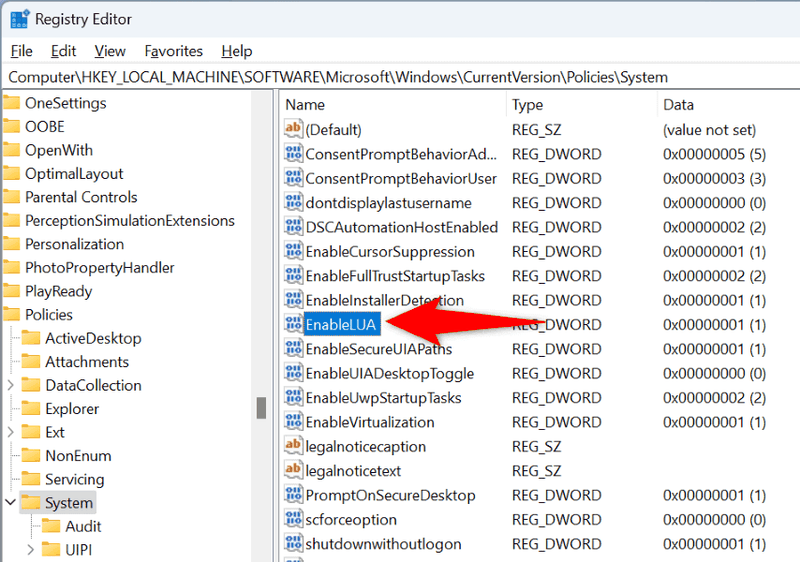Click the OneSettings folder icon
The width and height of the screenshot is (800, 562).
(11, 103)
